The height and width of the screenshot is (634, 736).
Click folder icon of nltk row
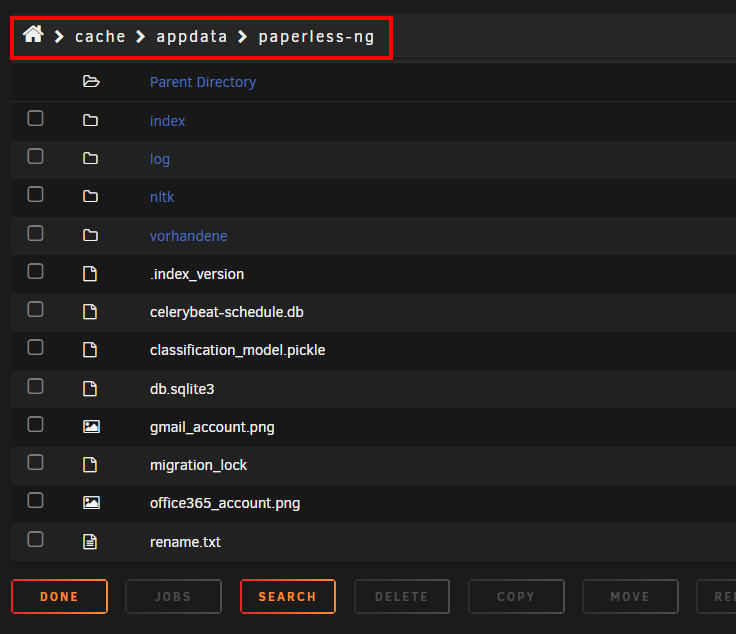(x=90, y=196)
